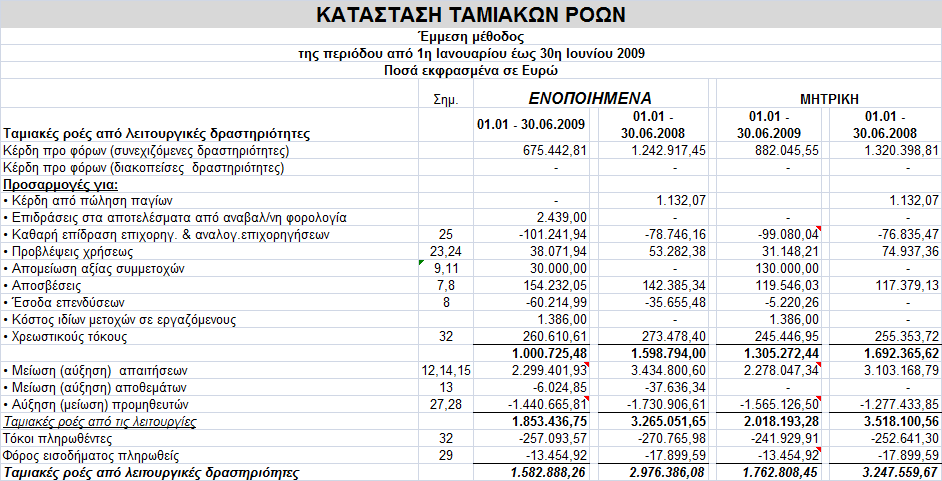The height and width of the screenshot is (481, 942).
Task: Select the note reference '23,24'
Action: point(446,252)
